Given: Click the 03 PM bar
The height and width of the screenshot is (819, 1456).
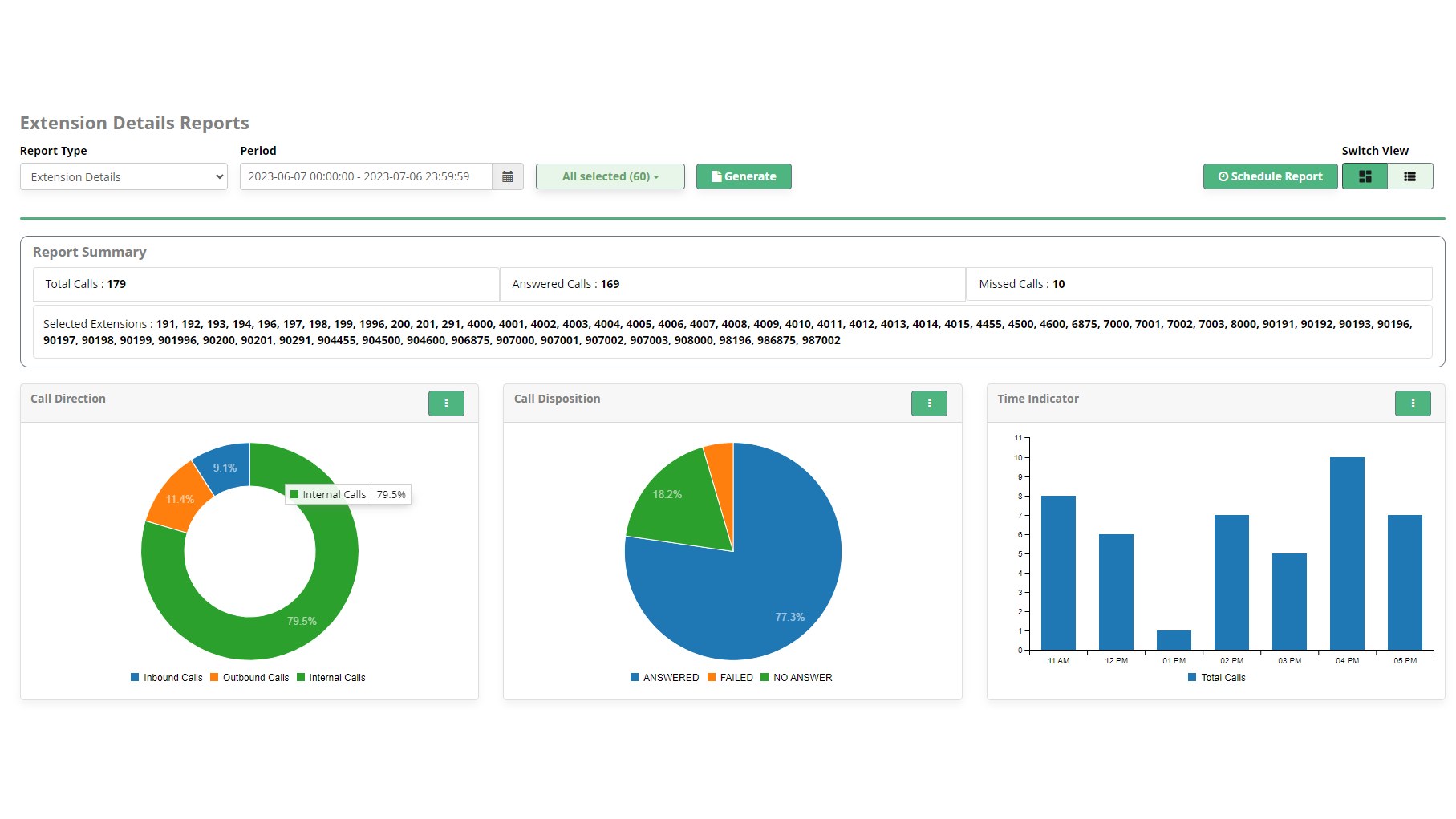Looking at the screenshot, I should click(1289, 602).
